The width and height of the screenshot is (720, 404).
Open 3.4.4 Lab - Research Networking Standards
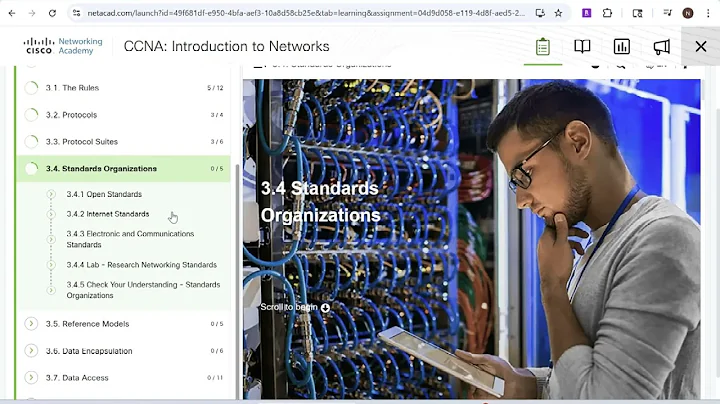141,265
